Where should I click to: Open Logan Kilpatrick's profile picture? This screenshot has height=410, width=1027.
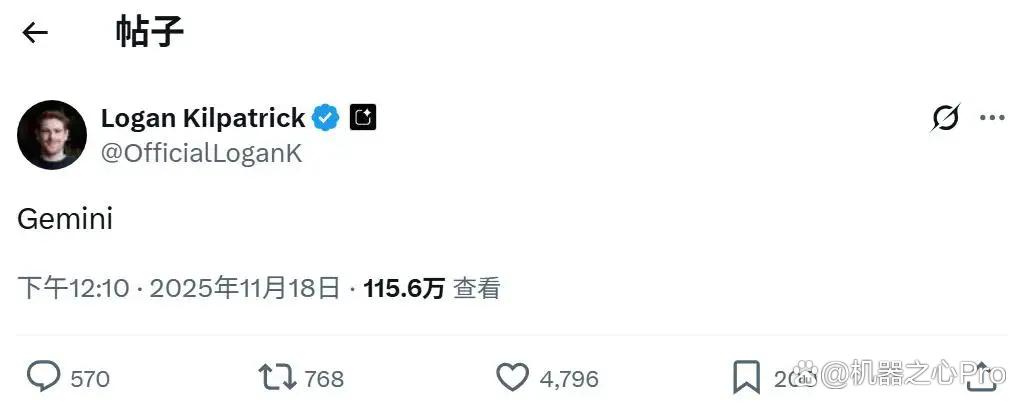point(52,135)
